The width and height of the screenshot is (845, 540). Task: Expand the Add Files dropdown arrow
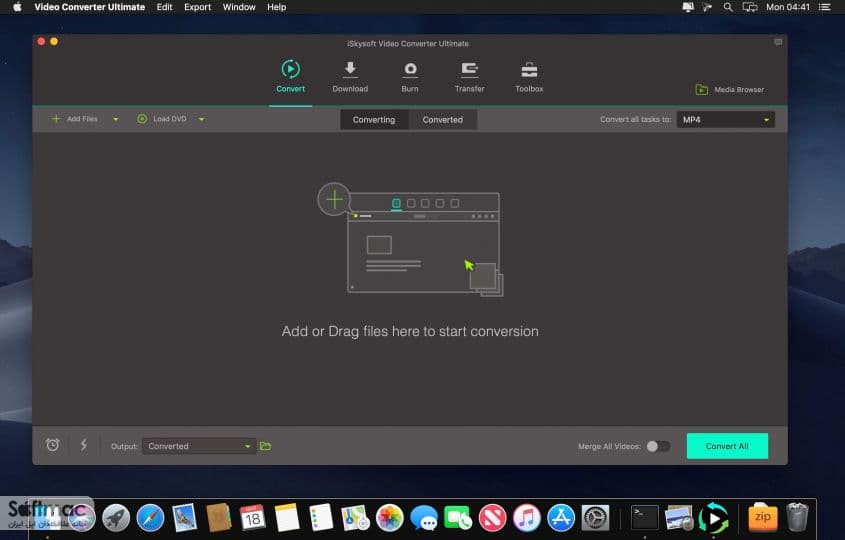tap(115, 119)
